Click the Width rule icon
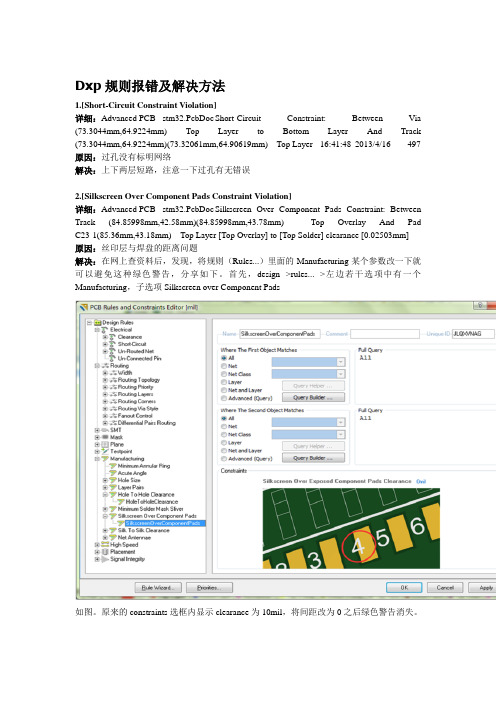Image resolution: width=496 pixels, height=702 pixels. coord(113,372)
